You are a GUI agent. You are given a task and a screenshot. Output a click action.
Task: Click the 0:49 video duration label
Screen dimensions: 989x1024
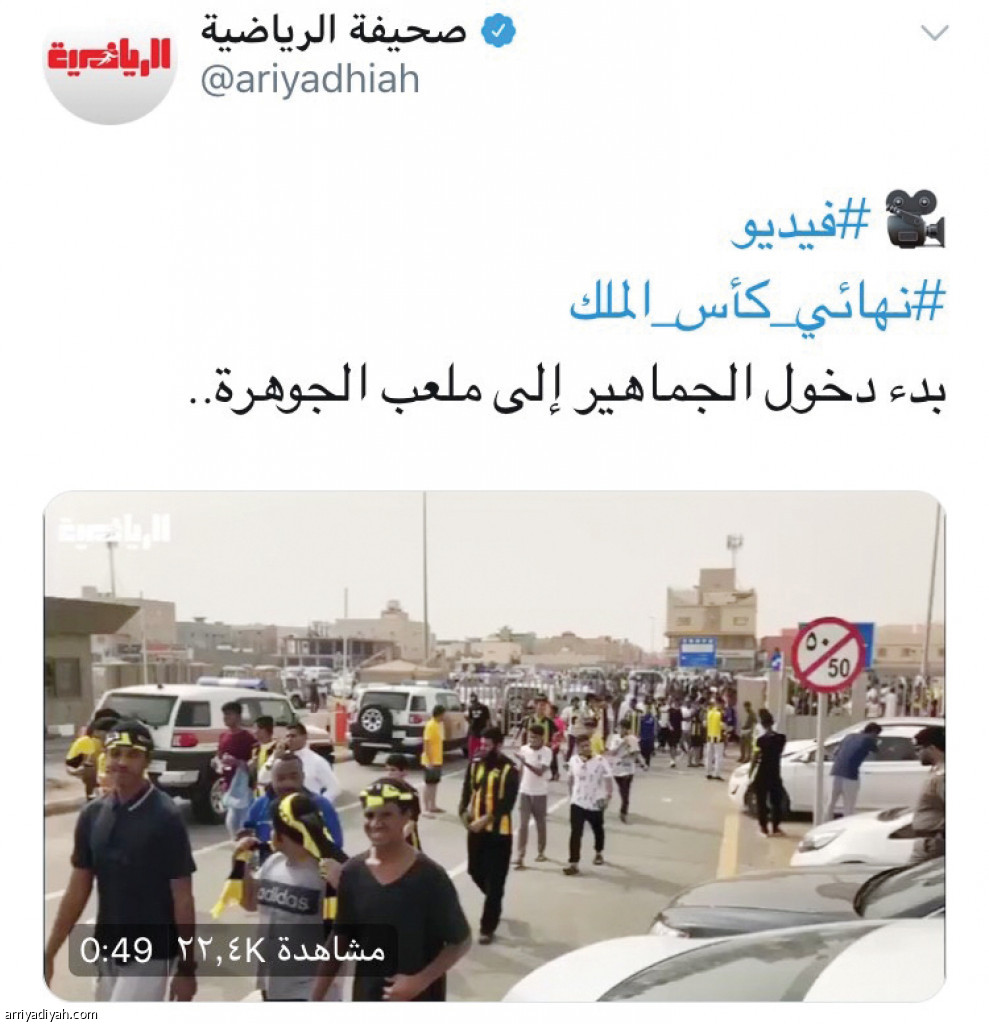point(116,950)
